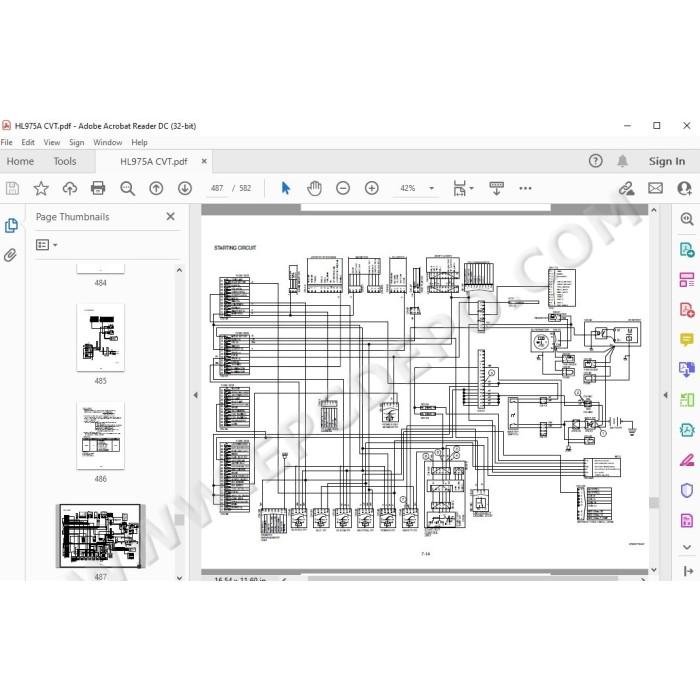This screenshot has width=700, height=700.
Task: Click the document horizontal scrollbar
Action: pos(463,578)
